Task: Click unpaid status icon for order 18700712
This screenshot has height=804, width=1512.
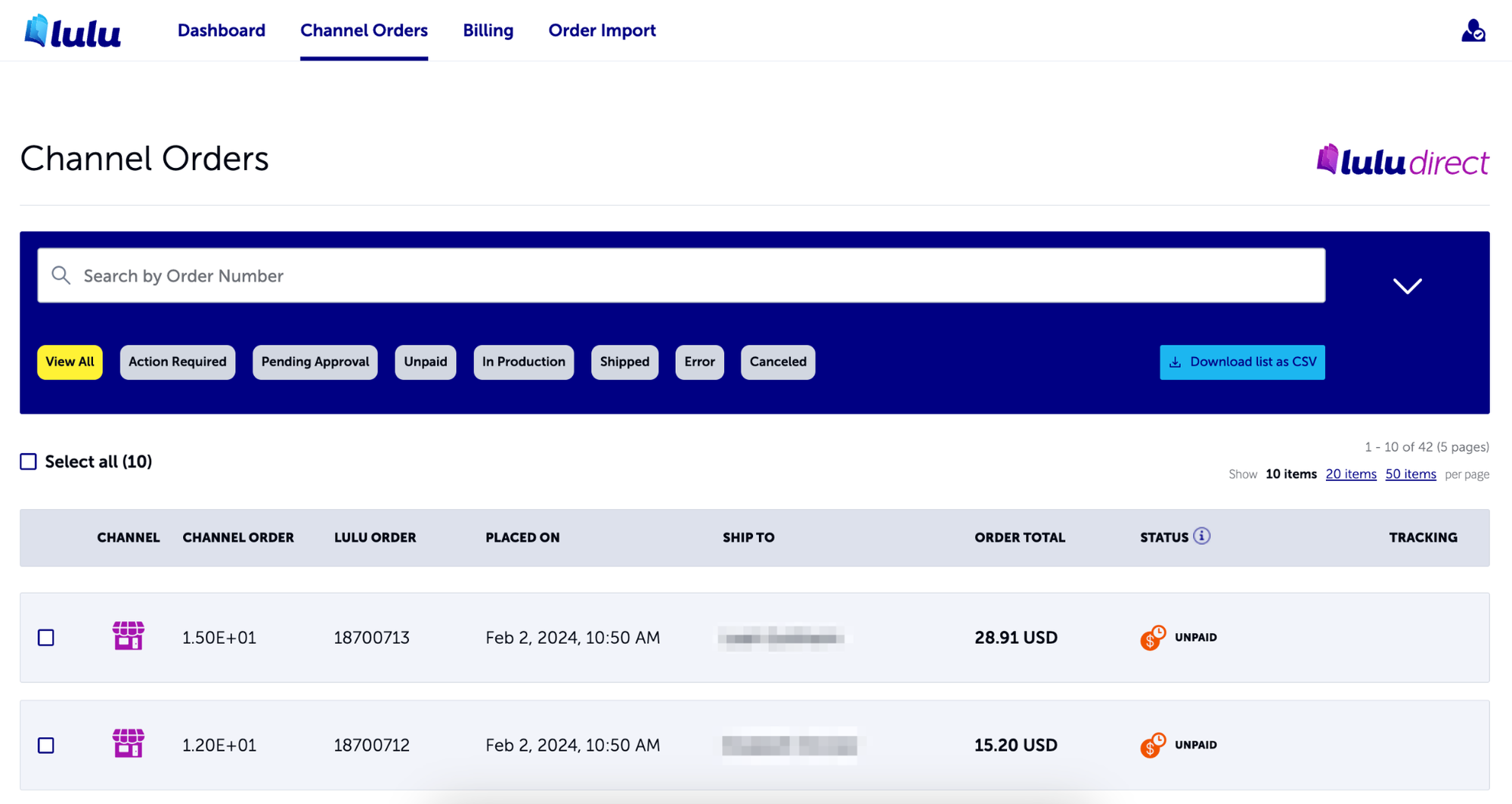Action: (x=1153, y=745)
